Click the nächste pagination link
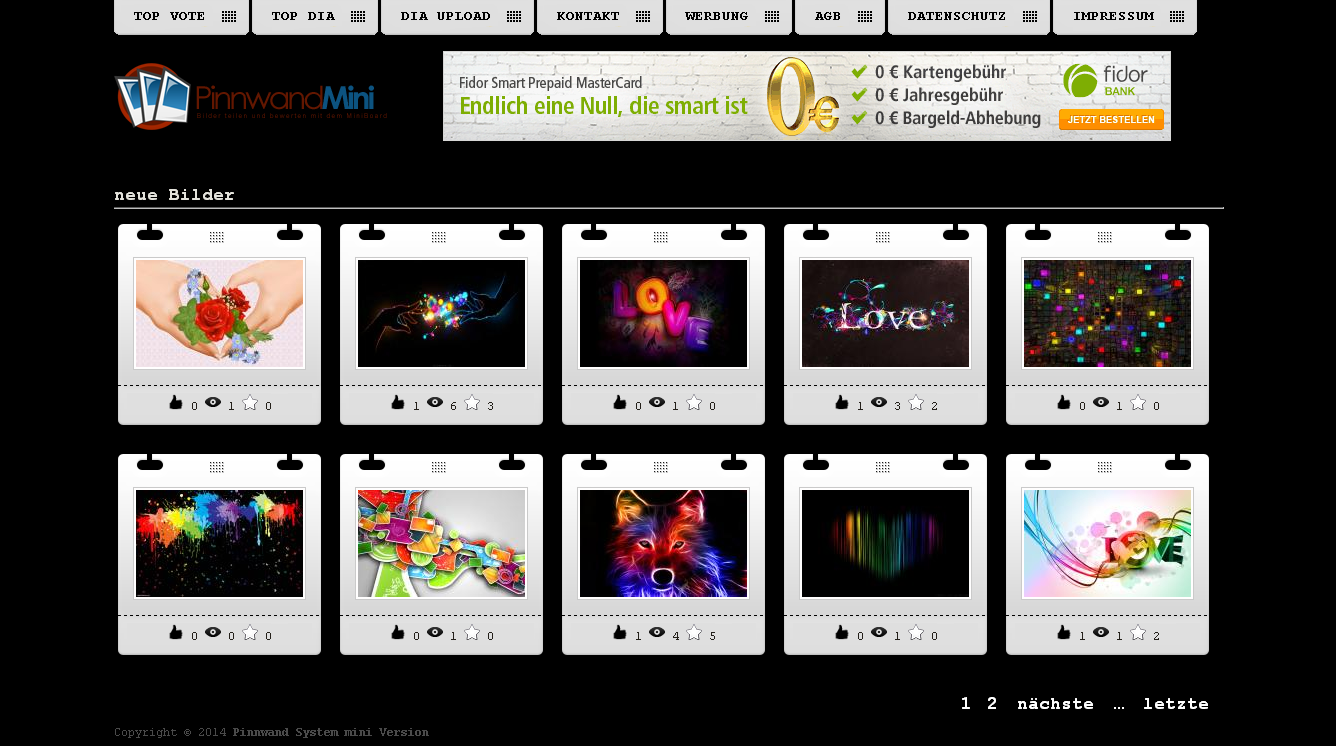1336x746 pixels. 1055,704
